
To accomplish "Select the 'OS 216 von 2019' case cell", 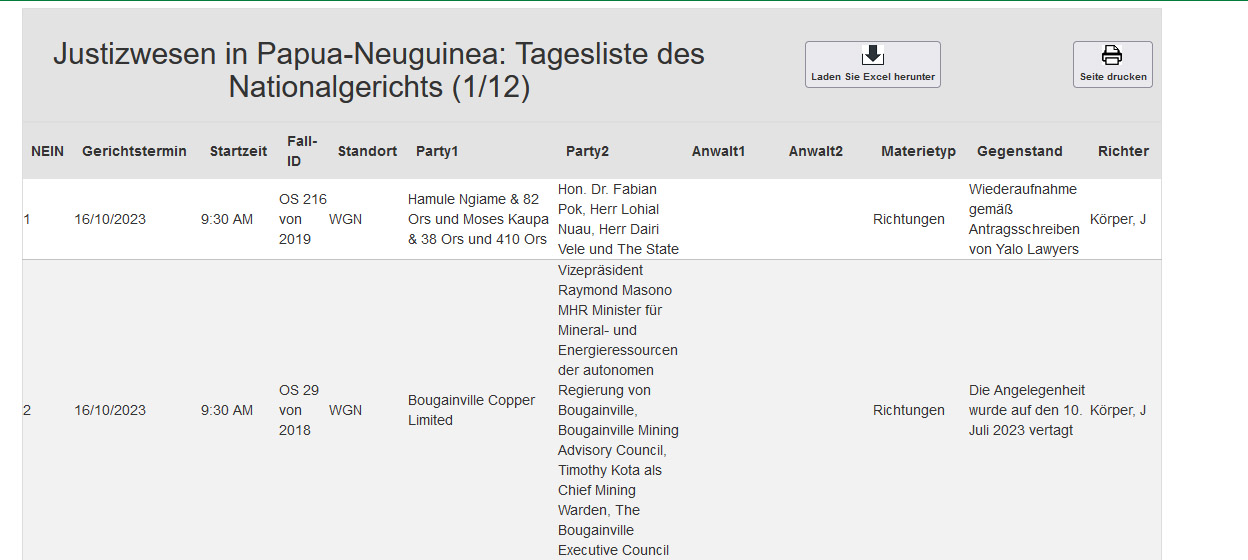I will tap(302, 219).
